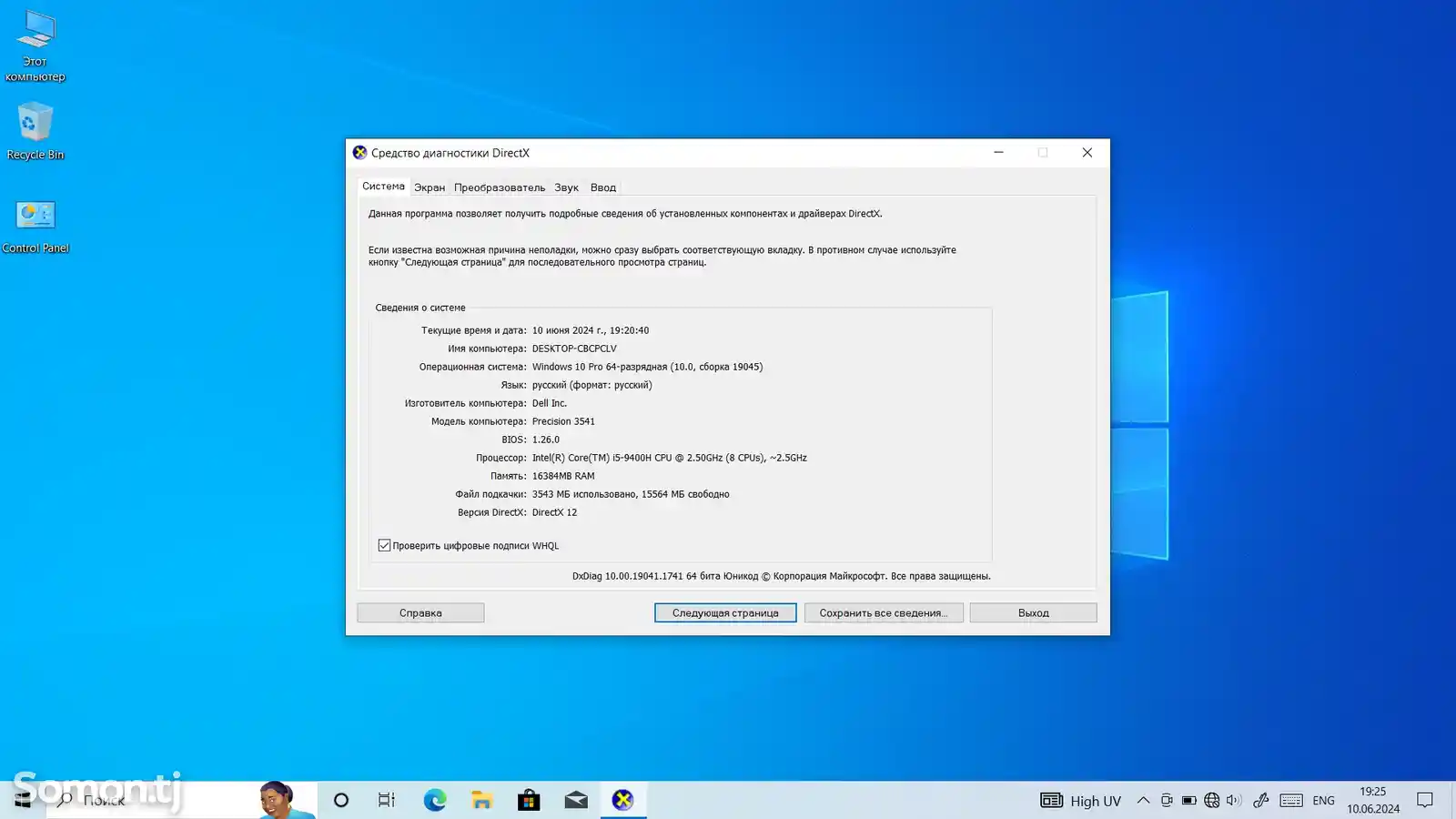
Task: Open the network globe tray icon
Action: (1211, 801)
